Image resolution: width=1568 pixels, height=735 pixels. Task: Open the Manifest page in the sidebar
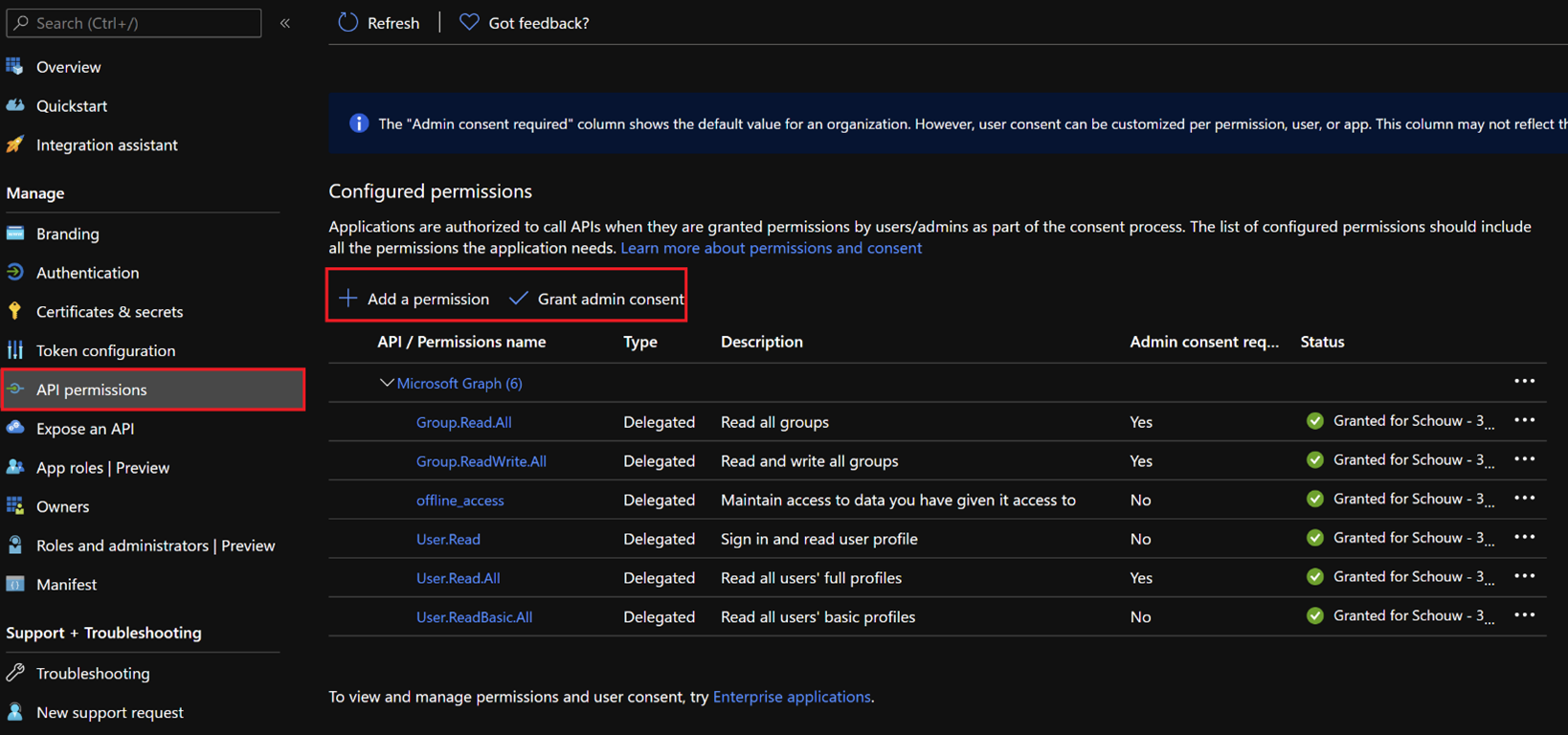[66, 585]
